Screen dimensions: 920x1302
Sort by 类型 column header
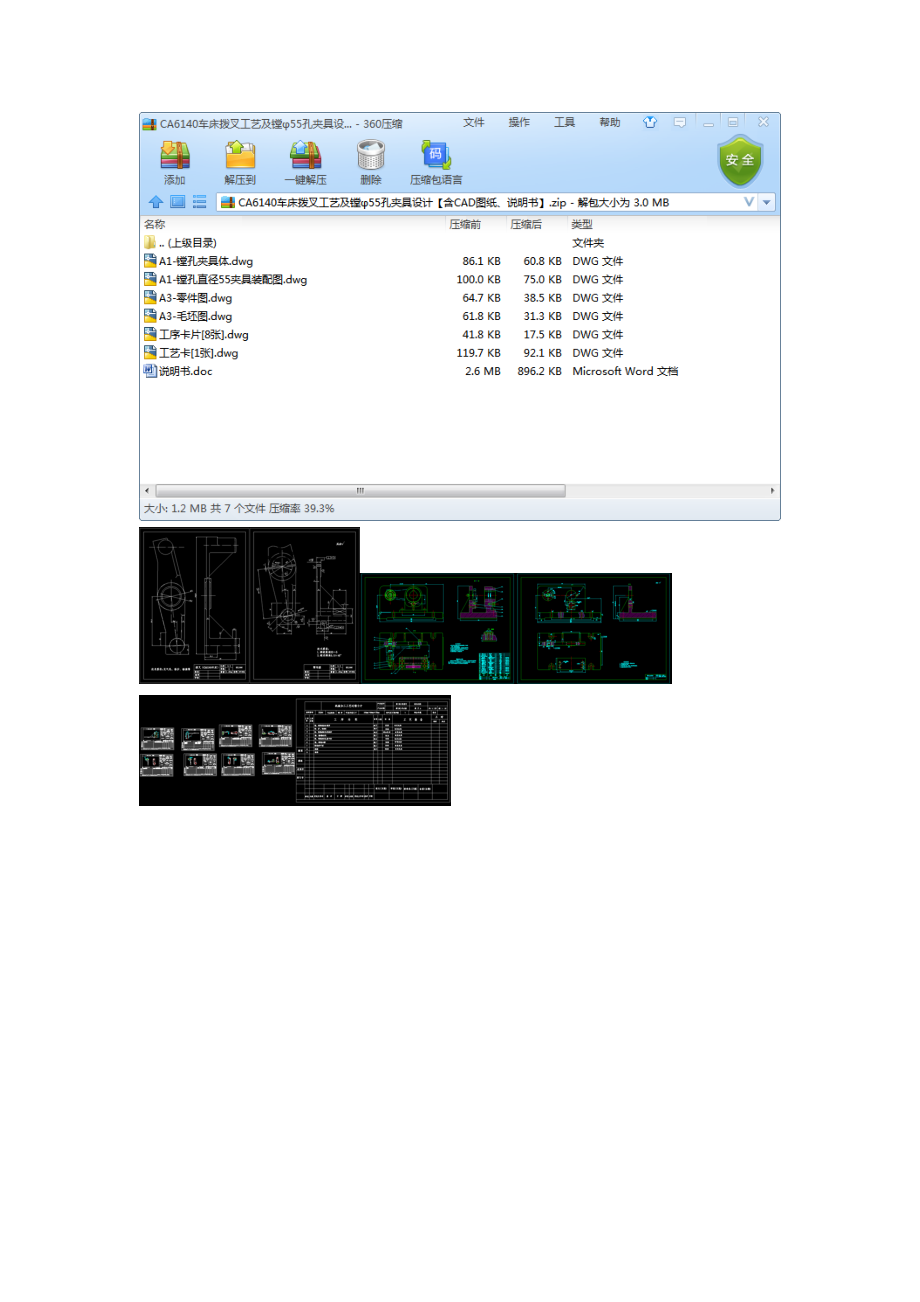tap(582, 225)
